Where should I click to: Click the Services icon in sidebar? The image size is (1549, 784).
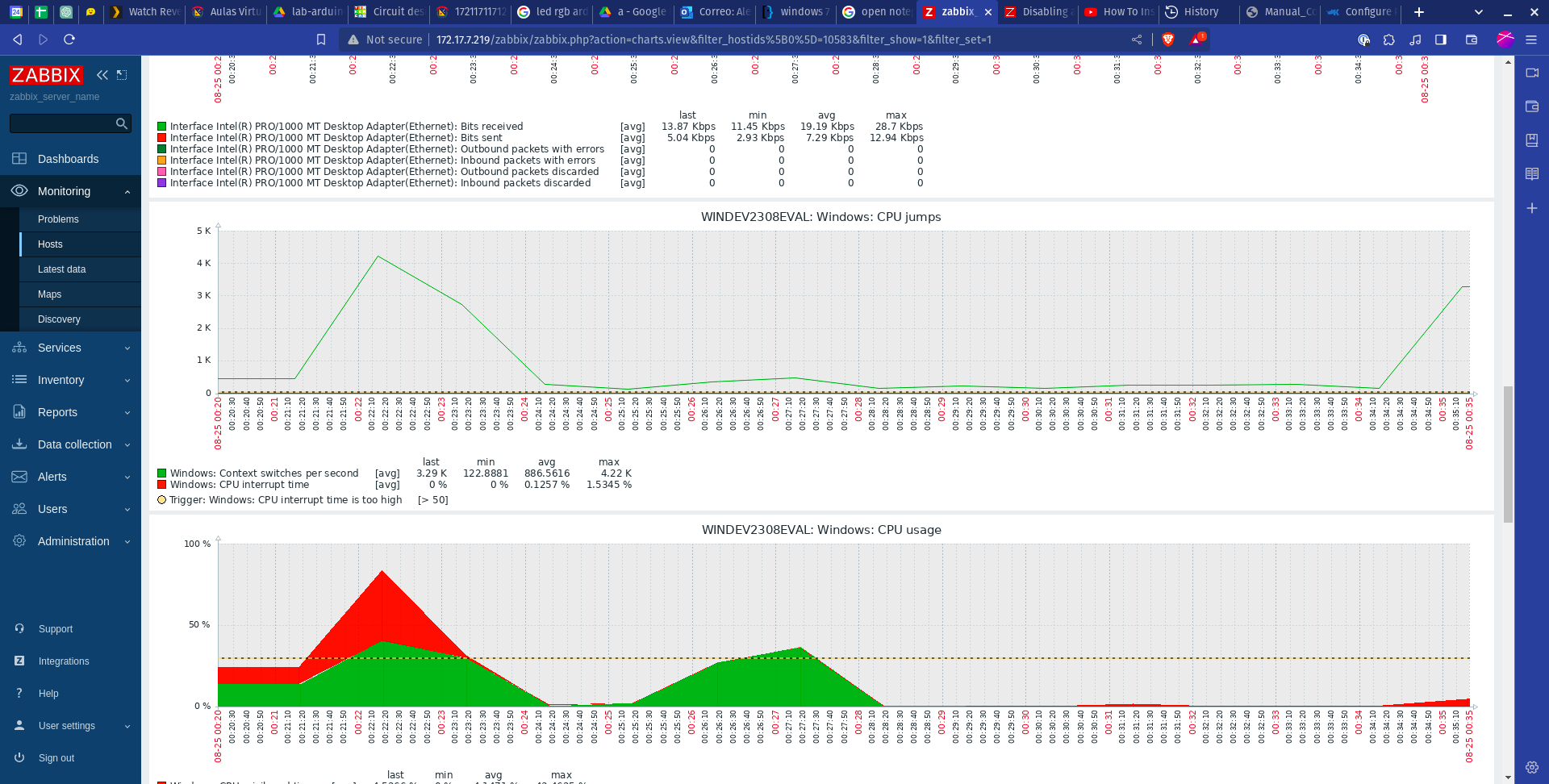tap(19, 348)
